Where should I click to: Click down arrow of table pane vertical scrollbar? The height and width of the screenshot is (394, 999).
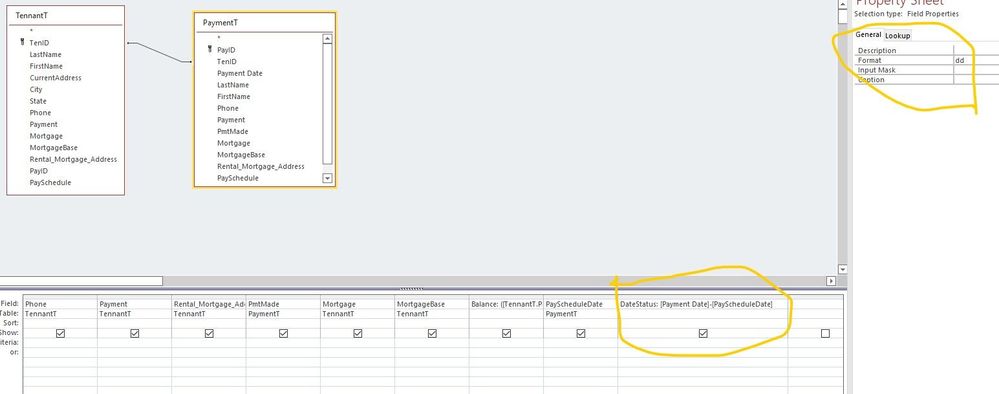click(843, 269)
